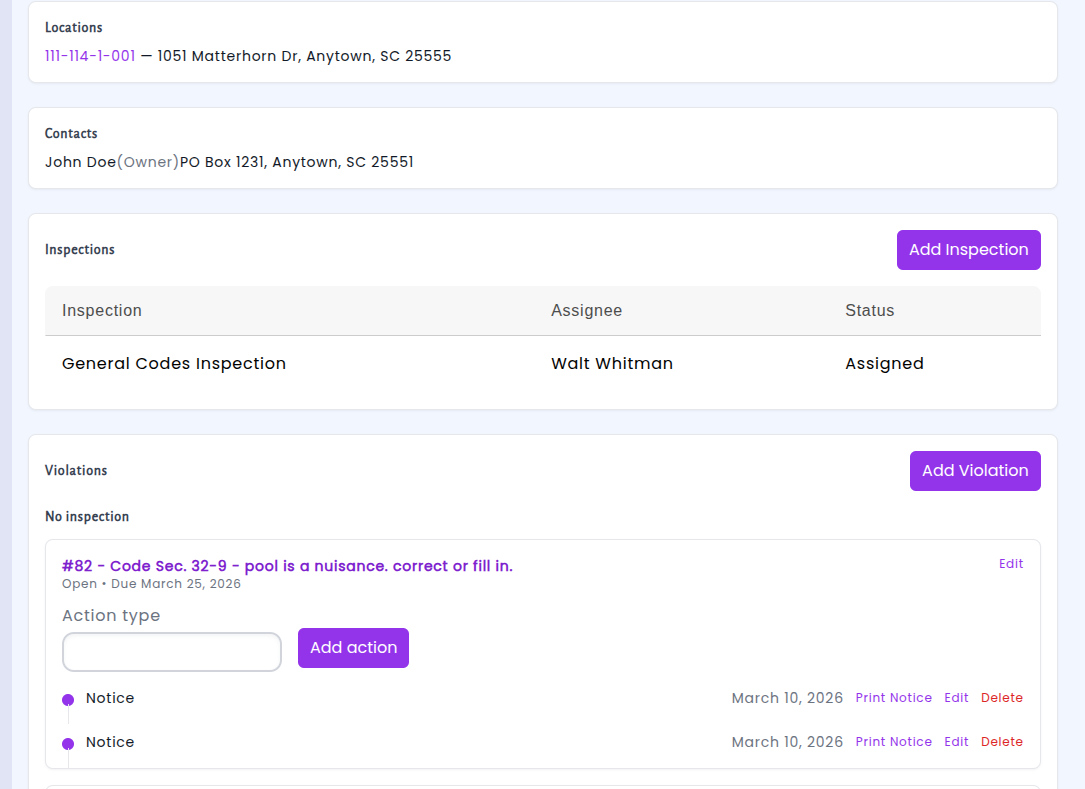Viewport: 1085px width, 789px height.
Task: Click the Add action button
Action: [x=353, y=648]
